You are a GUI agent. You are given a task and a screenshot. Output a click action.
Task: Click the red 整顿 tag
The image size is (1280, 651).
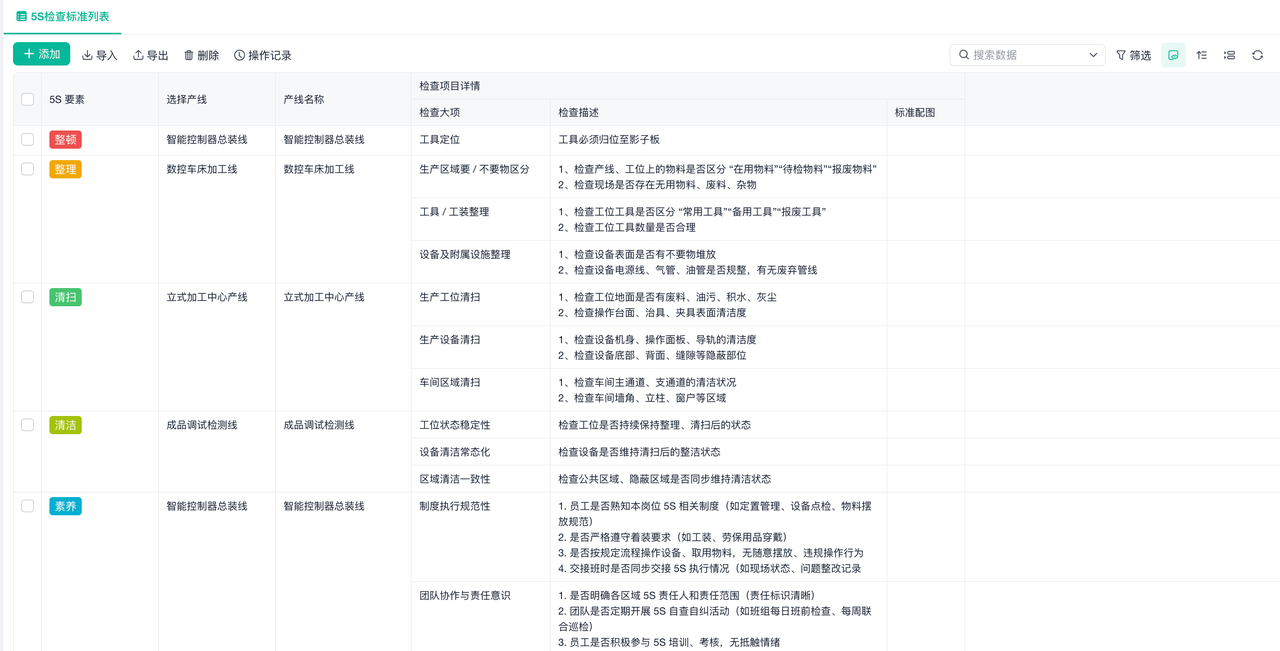[65, 140]
